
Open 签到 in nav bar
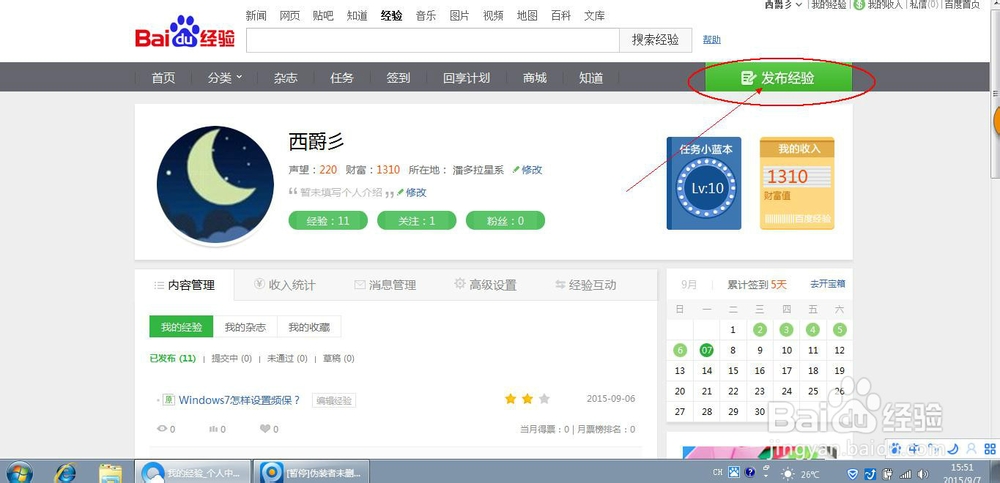pos(398,78)
